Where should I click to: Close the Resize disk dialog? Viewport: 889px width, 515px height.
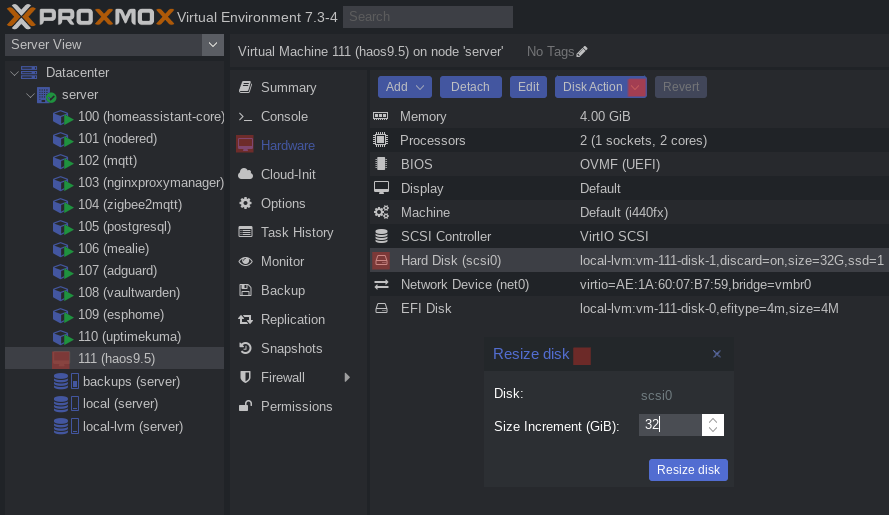(x=717, y=354)
